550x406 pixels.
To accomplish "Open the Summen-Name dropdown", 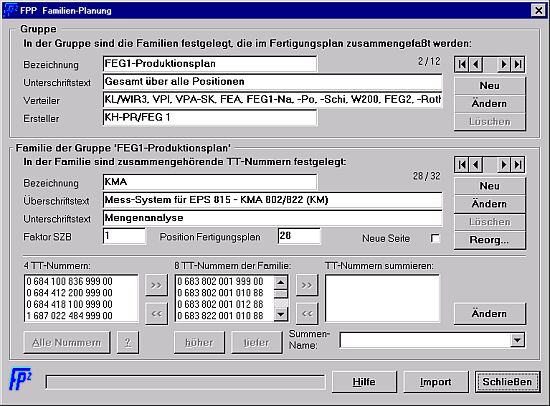I will (x=517, y=340).
